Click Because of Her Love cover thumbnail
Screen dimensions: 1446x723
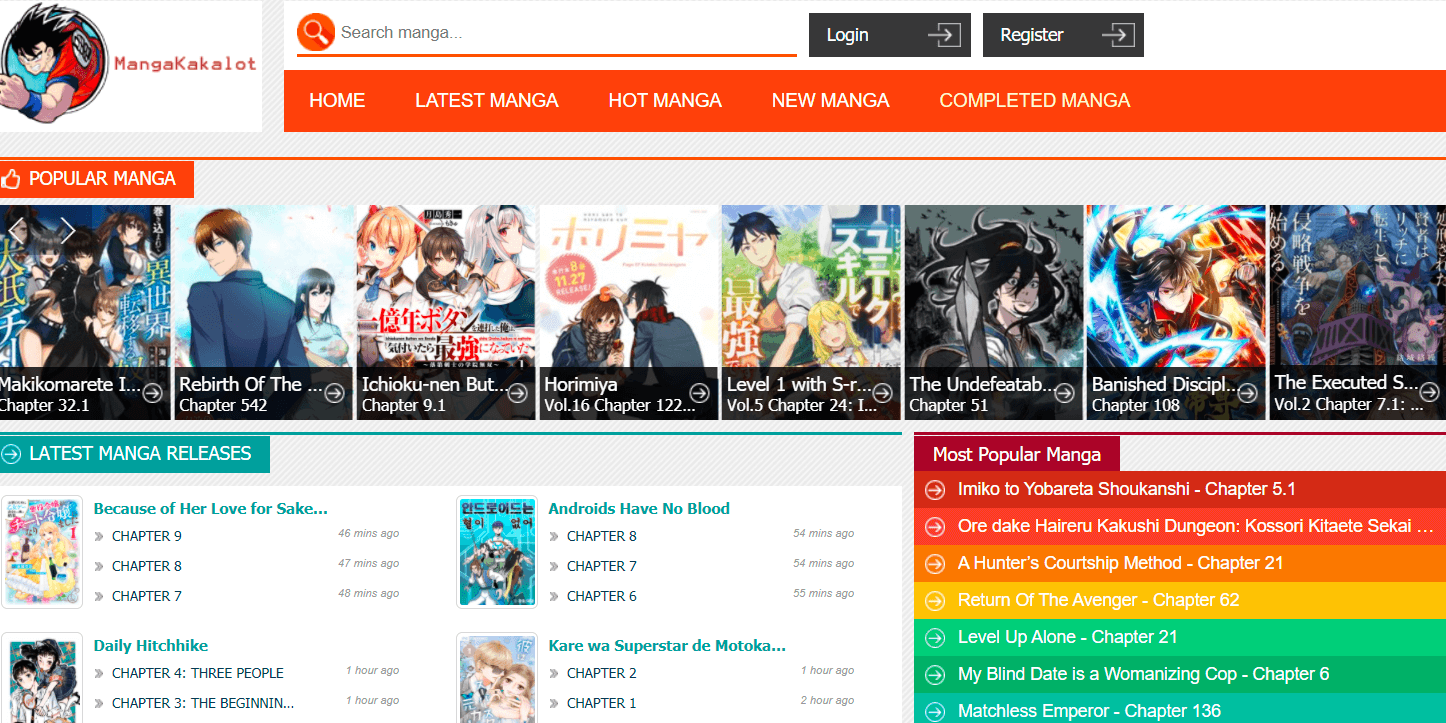coord(42,552)
